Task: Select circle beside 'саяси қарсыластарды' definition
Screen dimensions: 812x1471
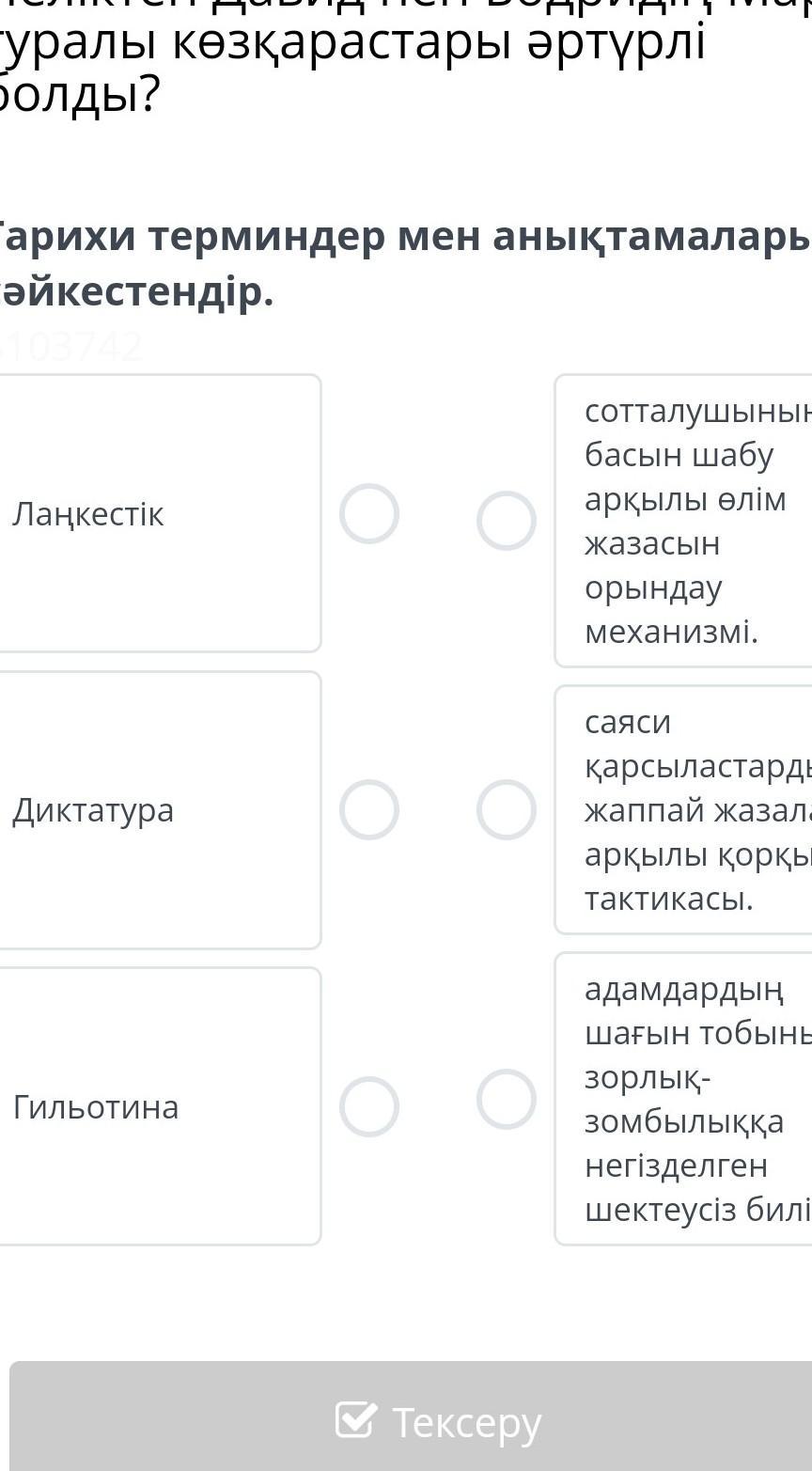Action: 507,809
